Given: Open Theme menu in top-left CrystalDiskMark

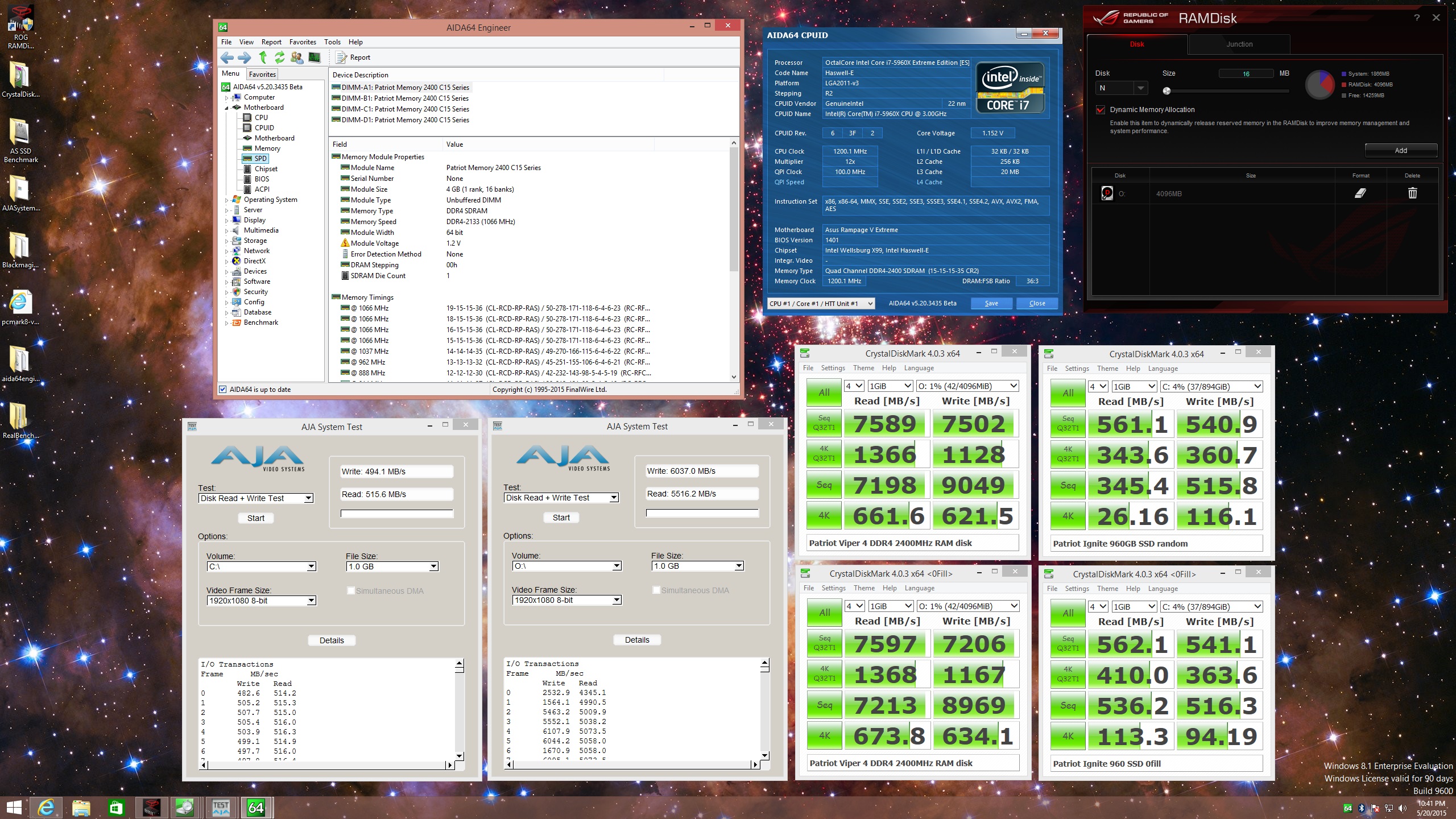Looking at the screenshot, I should (x=863, y=368).
